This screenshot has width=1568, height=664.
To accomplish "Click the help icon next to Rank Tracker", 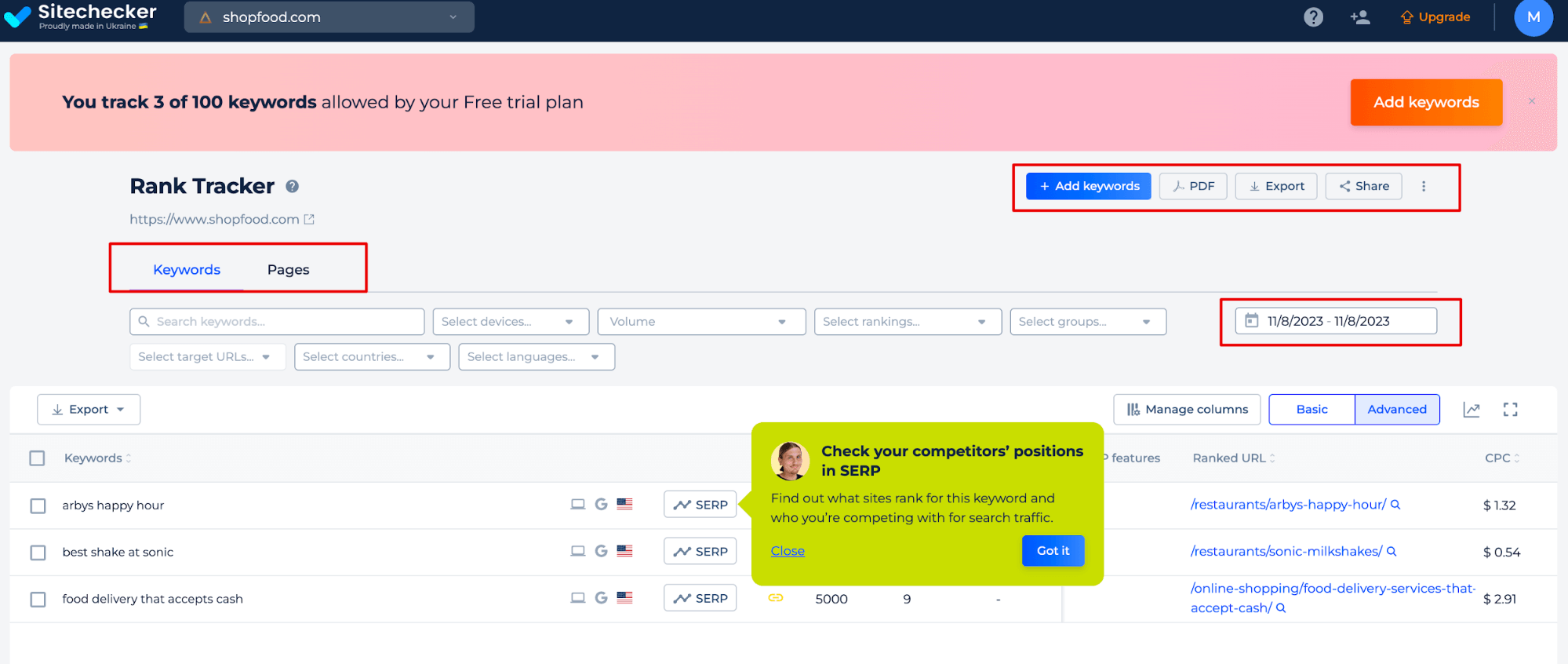I will pyautogui.click(x=292, y=186).
